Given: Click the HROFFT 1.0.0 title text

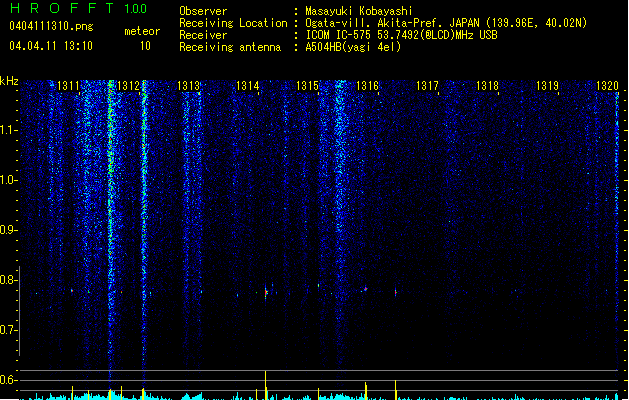Looking at the screenshot, I should (79, 8).
